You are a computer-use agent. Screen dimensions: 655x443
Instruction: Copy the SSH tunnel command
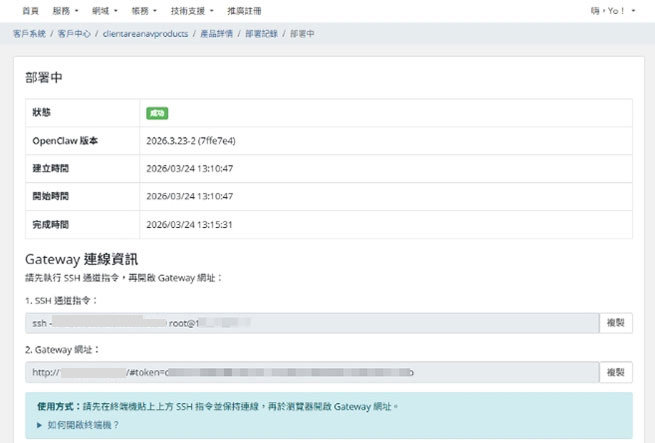(616, 323)
